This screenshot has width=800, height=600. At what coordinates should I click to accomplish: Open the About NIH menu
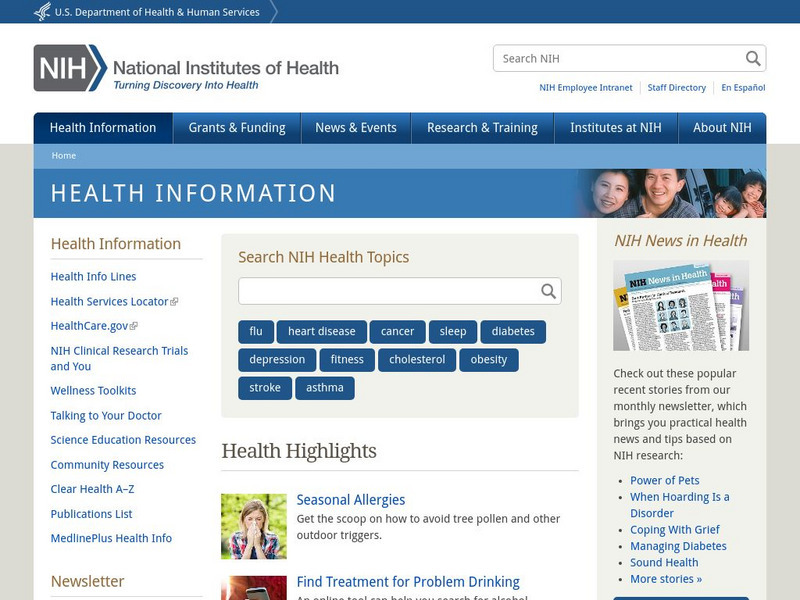point(722,128)
